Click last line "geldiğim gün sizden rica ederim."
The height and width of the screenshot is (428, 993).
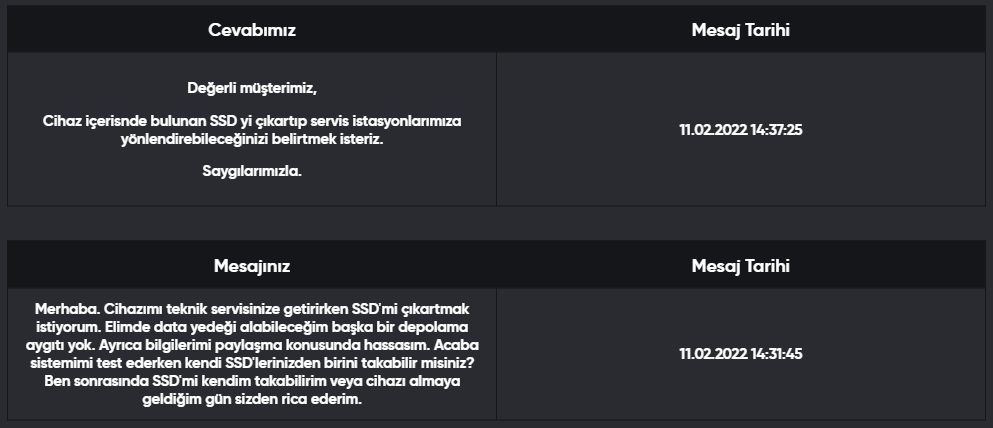[x=252, y=399]
